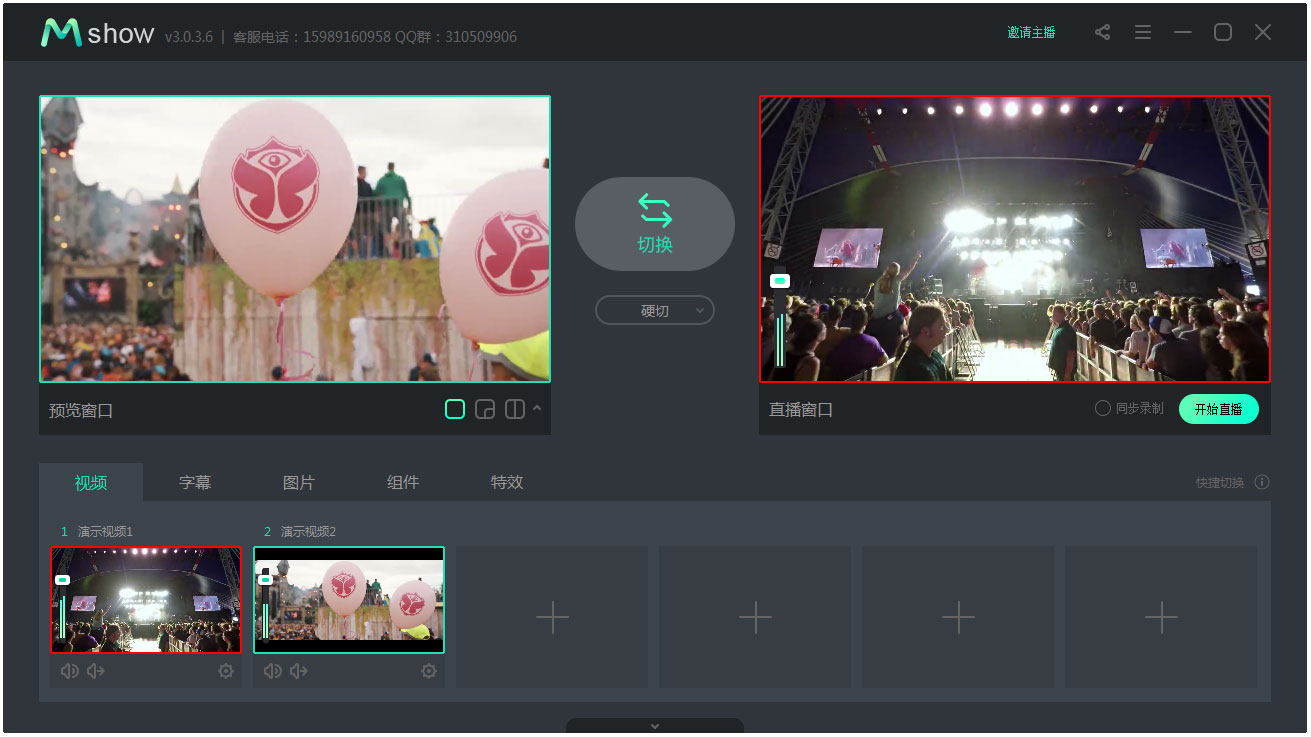This screenshot has height=737, width=1311.
Task: Expand the bottom panel chevron
Action: 654,726
